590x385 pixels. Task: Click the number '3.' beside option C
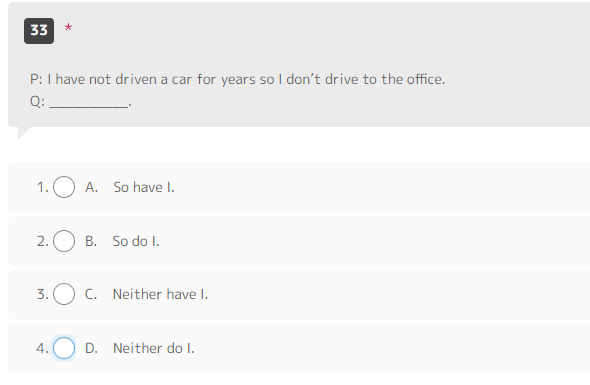43,294
